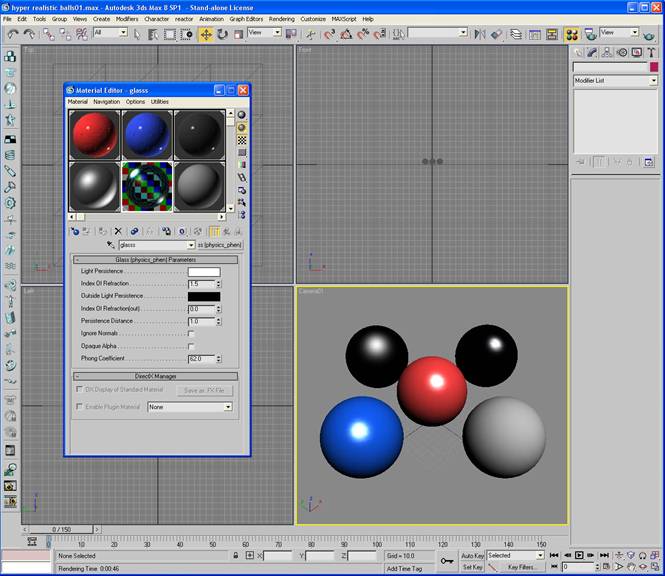Click the Reset Map/Mtl X icon
This screenshot has height=576, width=665.
[118, 231]
